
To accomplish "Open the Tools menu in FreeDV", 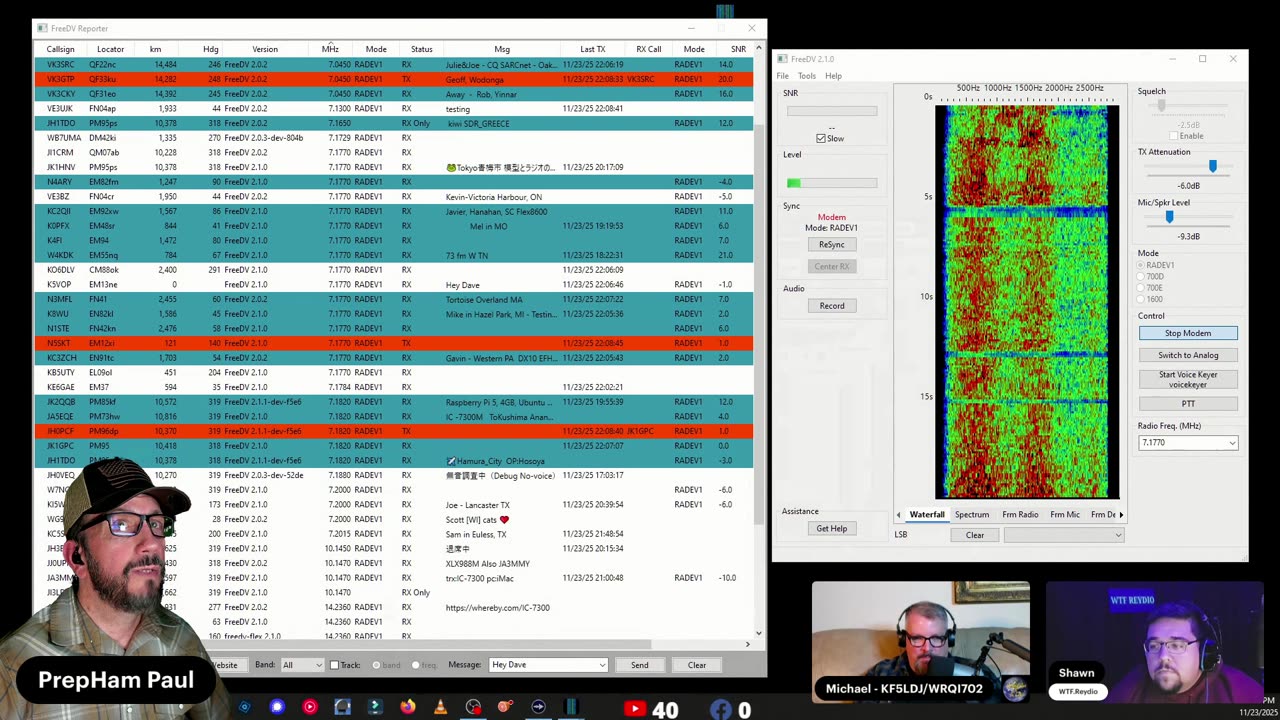I will pyautogui.click(x=807, y=76).
